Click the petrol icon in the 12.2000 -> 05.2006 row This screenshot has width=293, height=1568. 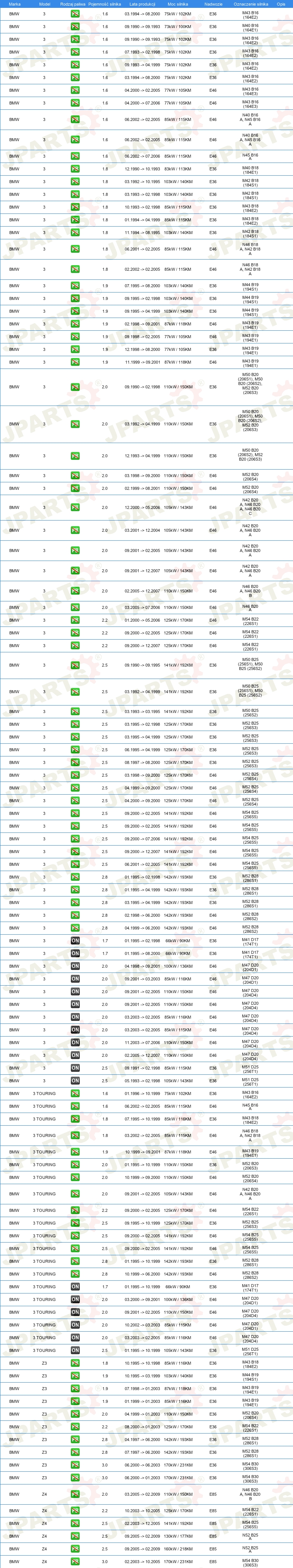(x=75, y=508)
